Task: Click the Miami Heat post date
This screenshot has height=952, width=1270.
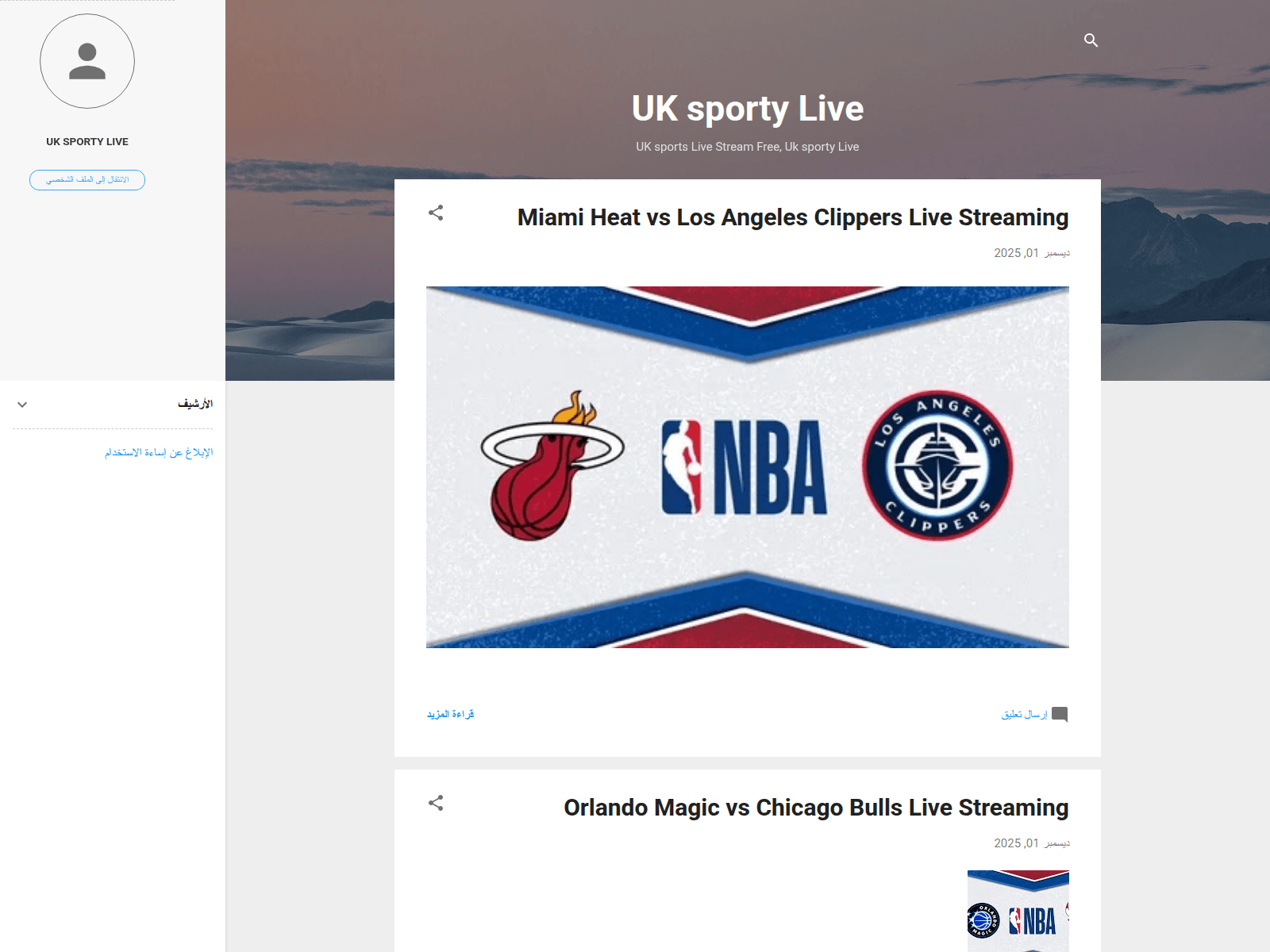Action: (1032, 253)
